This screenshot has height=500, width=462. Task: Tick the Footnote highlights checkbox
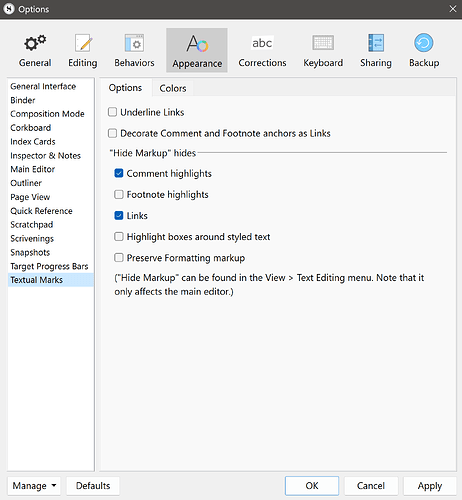119,194
